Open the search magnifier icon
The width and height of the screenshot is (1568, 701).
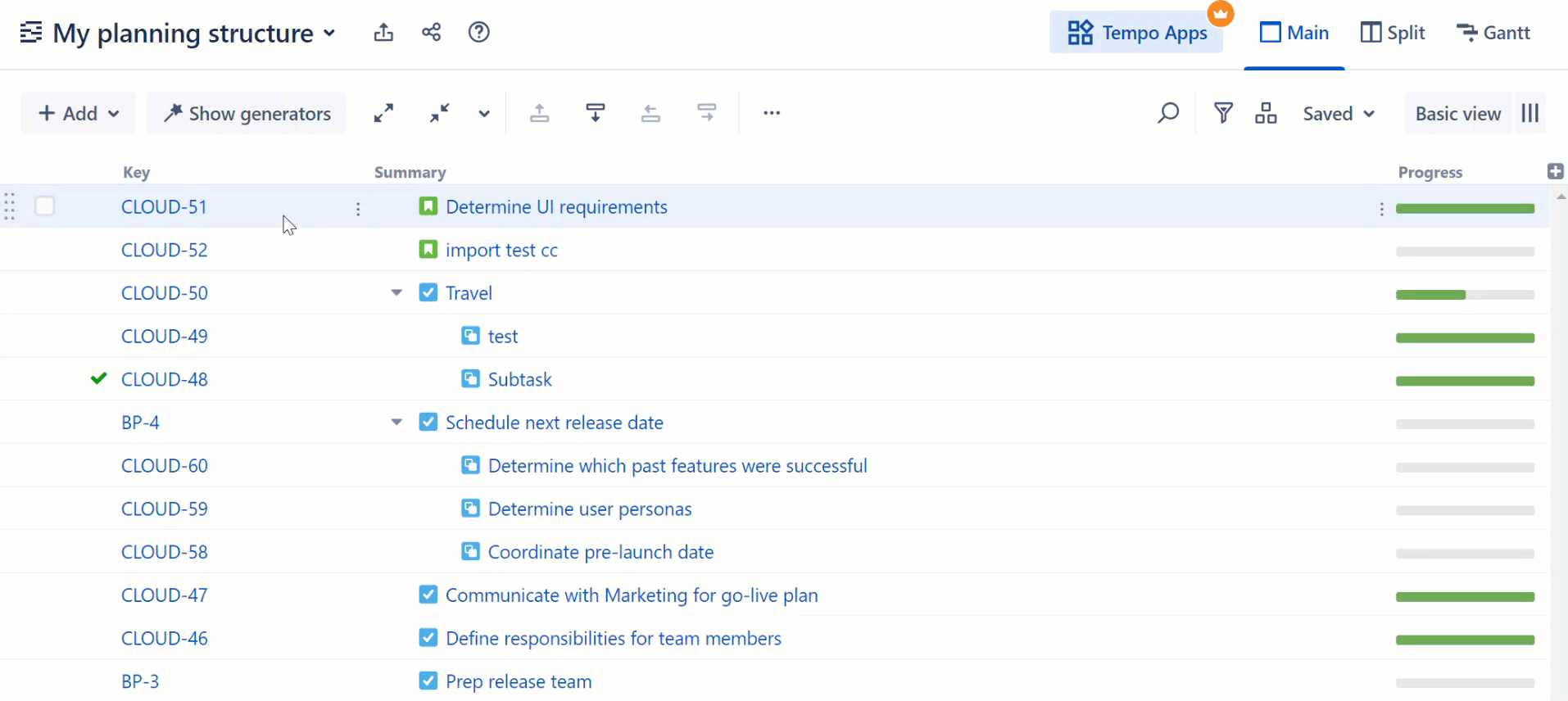point(1168,113)
